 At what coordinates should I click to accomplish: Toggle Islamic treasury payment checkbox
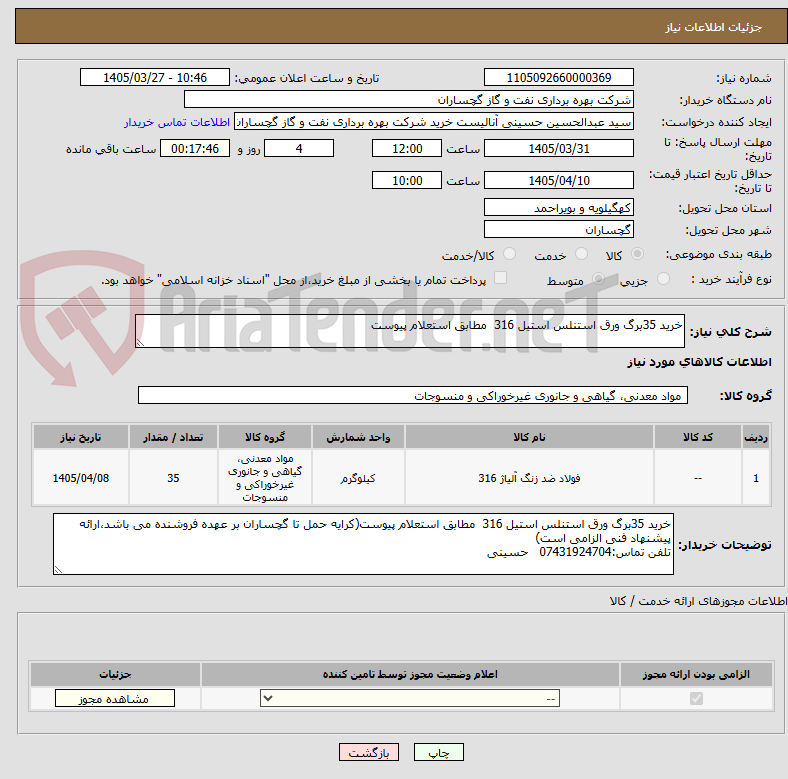pos(500,278)
